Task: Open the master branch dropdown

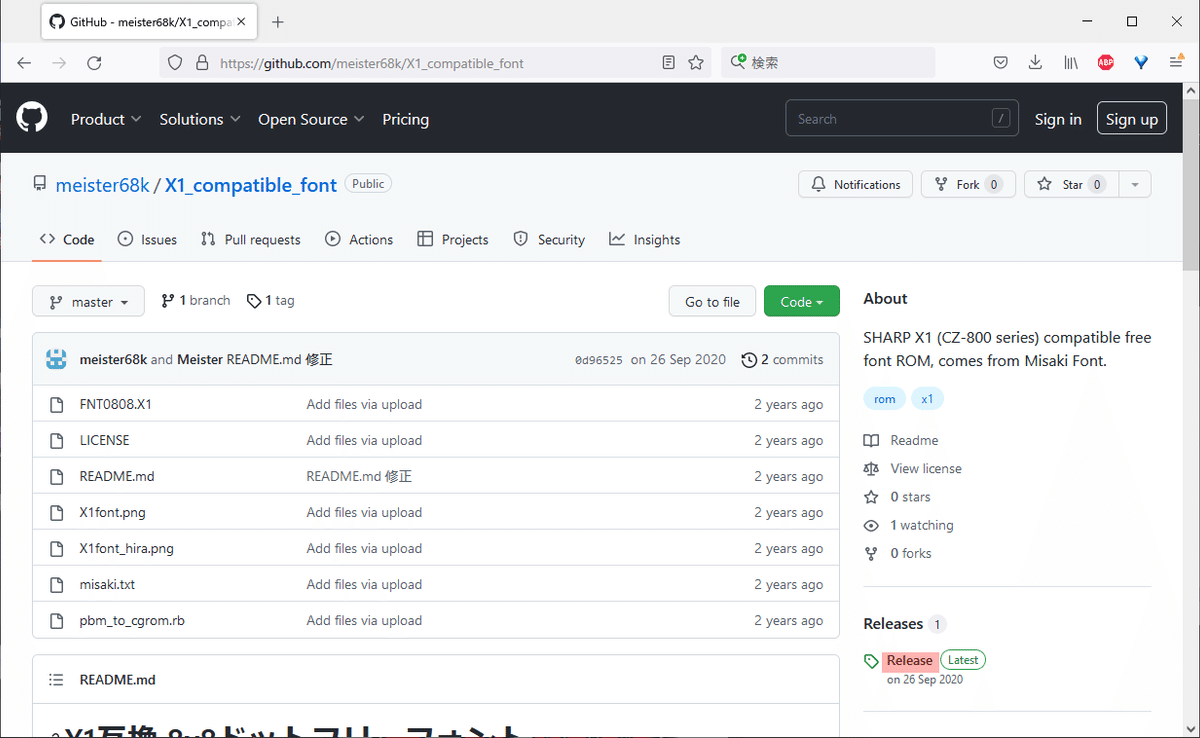Action: pyautogui.click(x=88, y=301)
